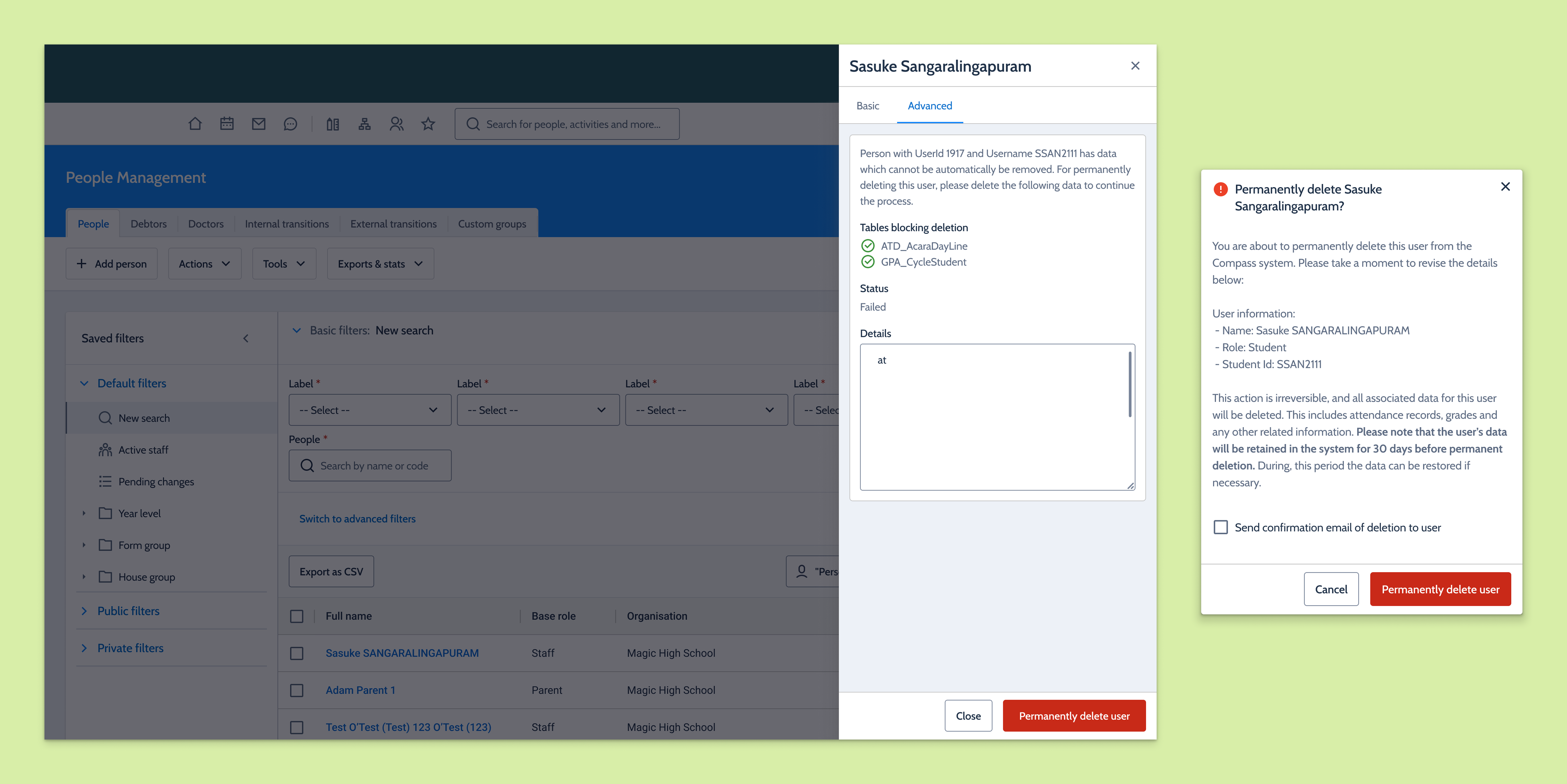Click Switch to advanced filters link
Screen dimensions: 1567x784
(x=357, y=519)
